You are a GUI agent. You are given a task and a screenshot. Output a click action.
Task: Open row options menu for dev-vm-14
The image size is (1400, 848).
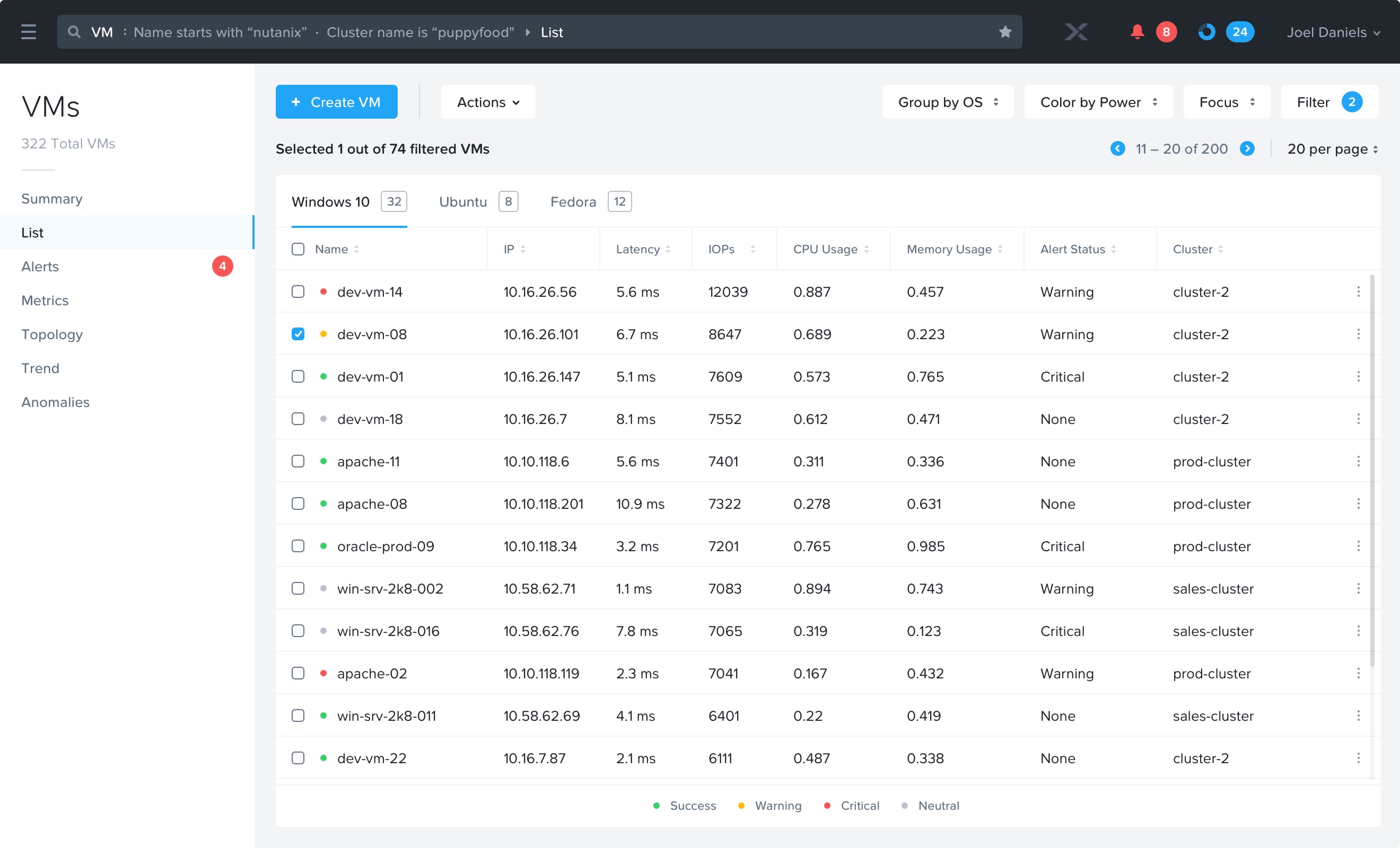pos(1358,291)
